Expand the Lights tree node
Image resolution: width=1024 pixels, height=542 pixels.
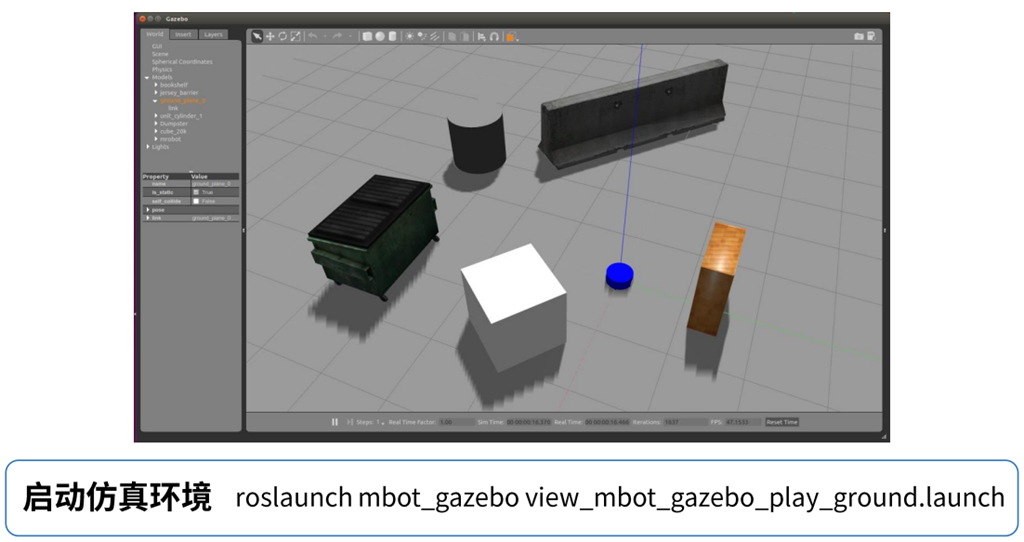148,147
